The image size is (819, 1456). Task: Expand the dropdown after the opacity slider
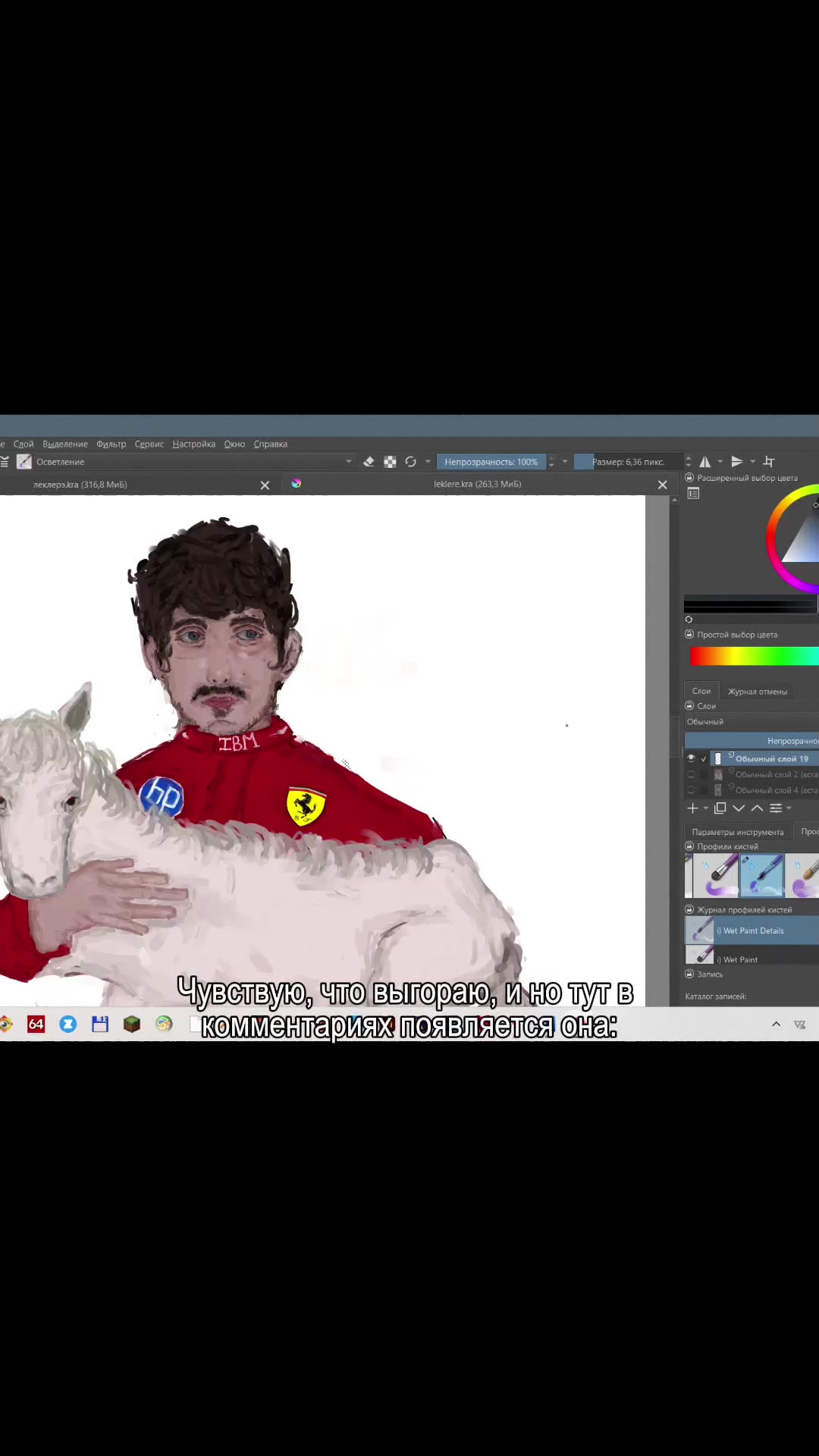click(565, 462)
